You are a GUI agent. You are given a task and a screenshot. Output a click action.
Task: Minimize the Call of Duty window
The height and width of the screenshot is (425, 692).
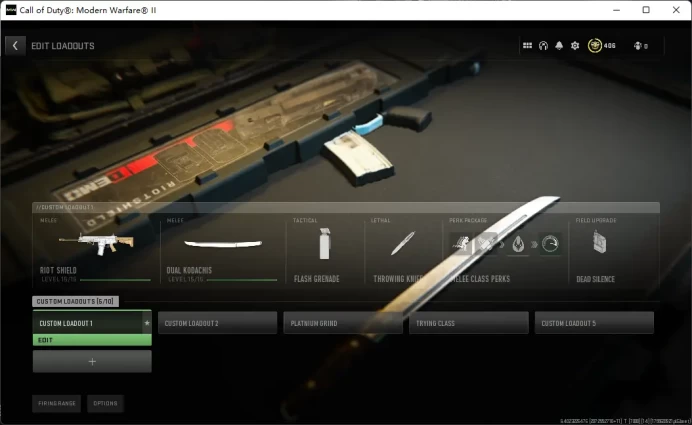click(x=617, y=10)
